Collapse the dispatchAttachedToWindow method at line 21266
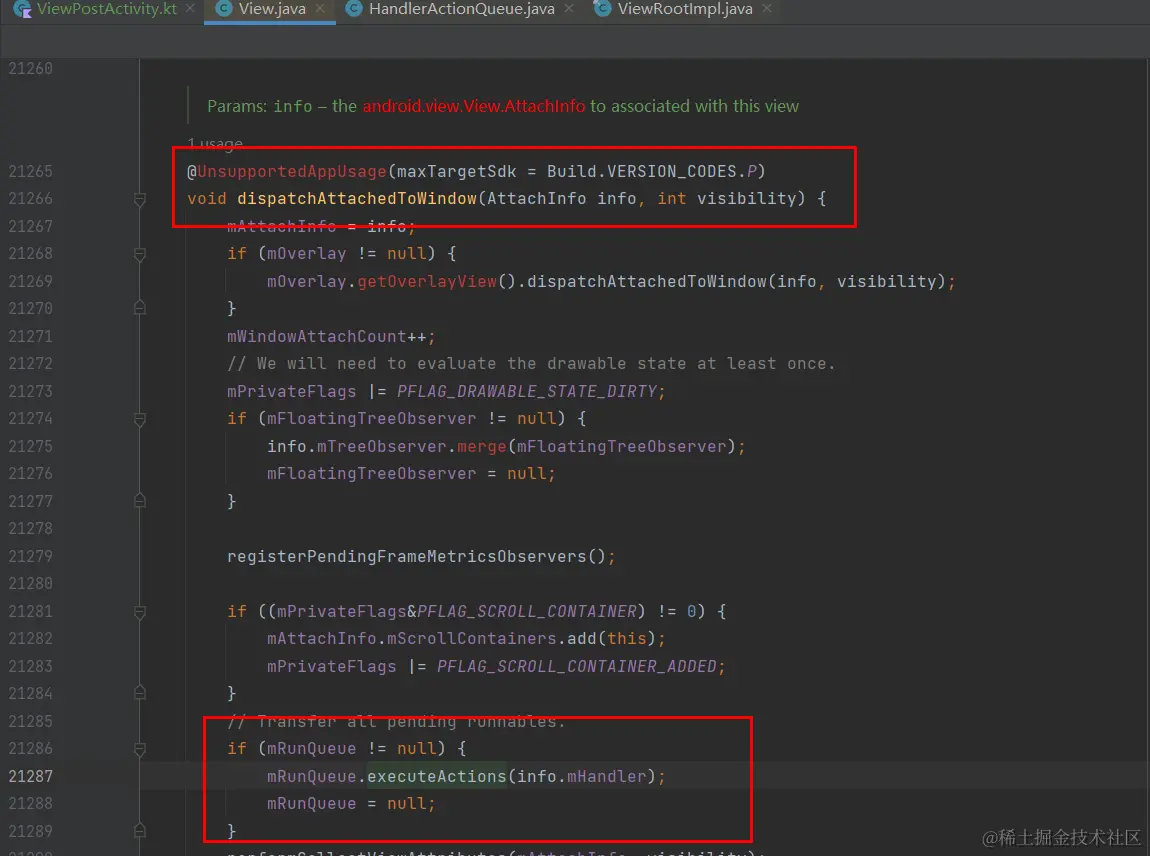This screenshot has height=856, width=1150. click(139, 200)
